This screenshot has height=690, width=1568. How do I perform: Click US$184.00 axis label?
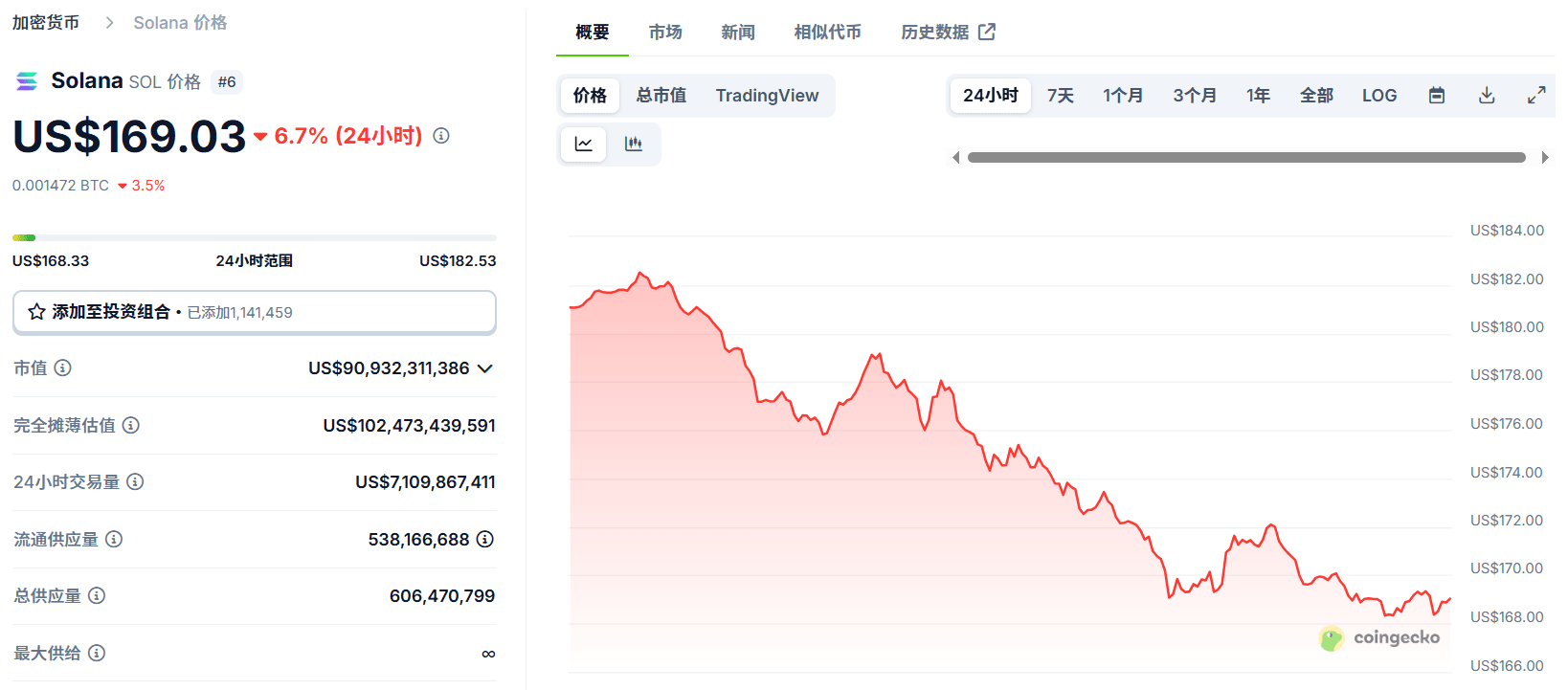1507,231
